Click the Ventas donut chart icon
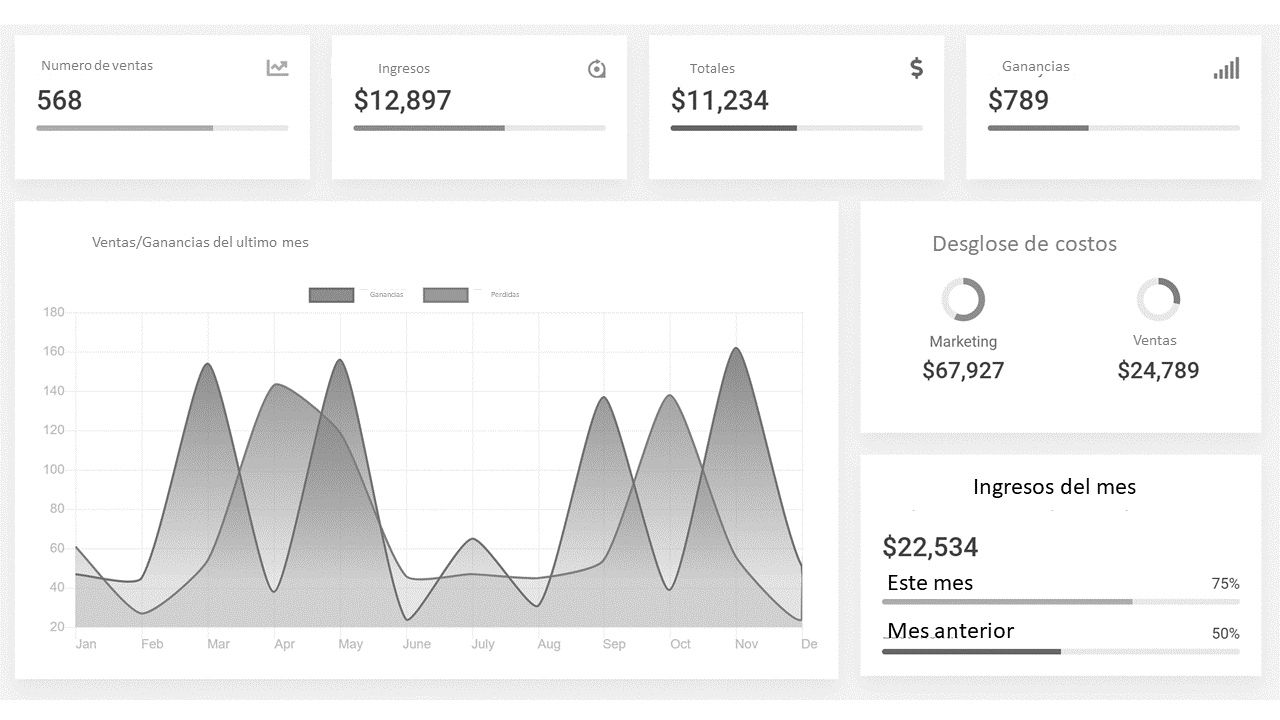 pos(1158,300)
